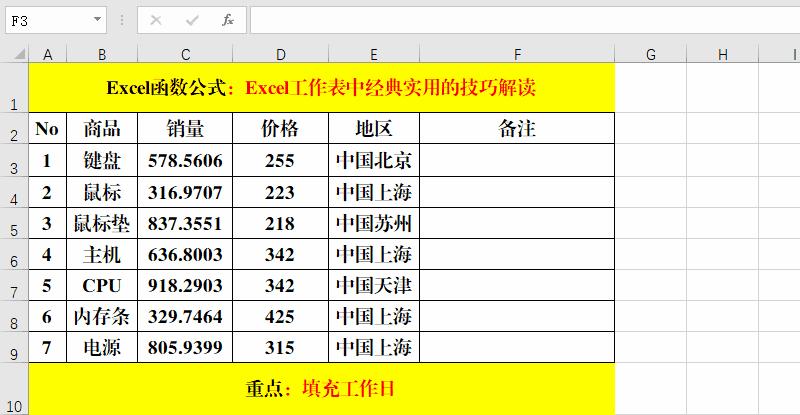This screenshot has width=800, height=415.
Task: Select column D header
Action: (281, 54)
